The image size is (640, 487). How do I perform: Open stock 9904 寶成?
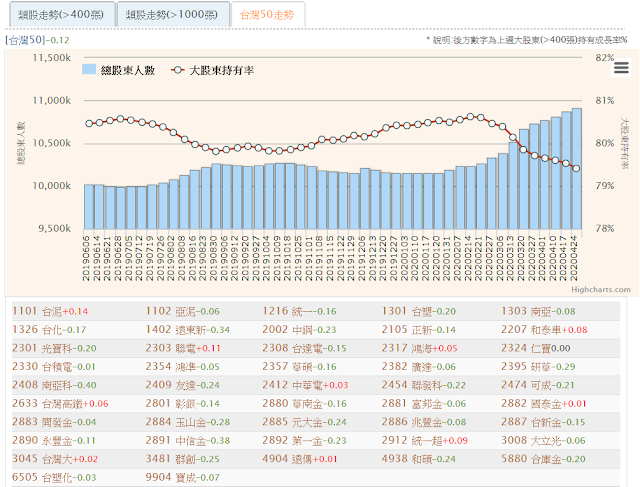point(170,477)
